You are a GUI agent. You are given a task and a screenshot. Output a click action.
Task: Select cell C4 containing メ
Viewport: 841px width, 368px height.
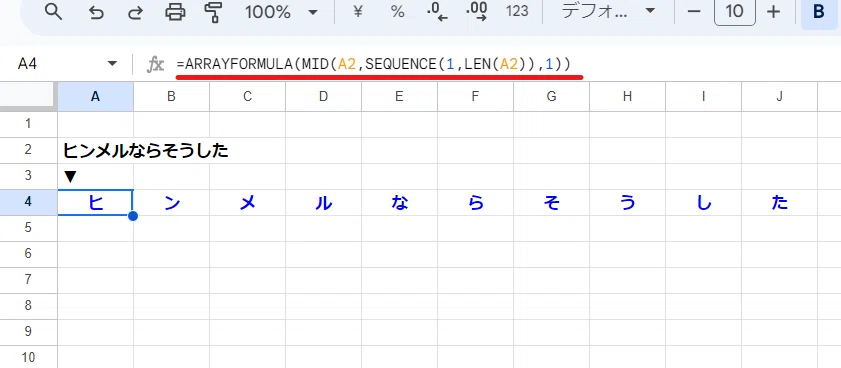pos(247,203)
